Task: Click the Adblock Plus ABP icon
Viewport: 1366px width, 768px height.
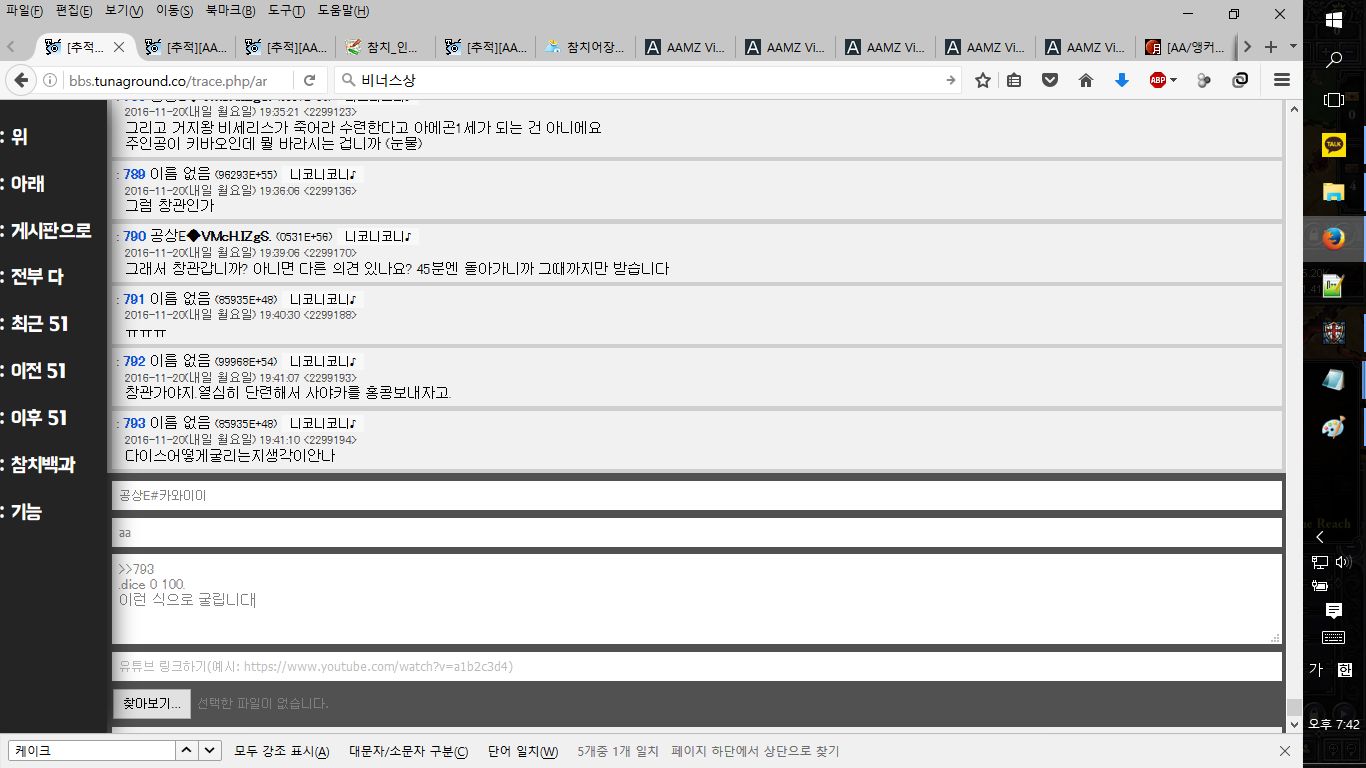Action: point(1158,80)
